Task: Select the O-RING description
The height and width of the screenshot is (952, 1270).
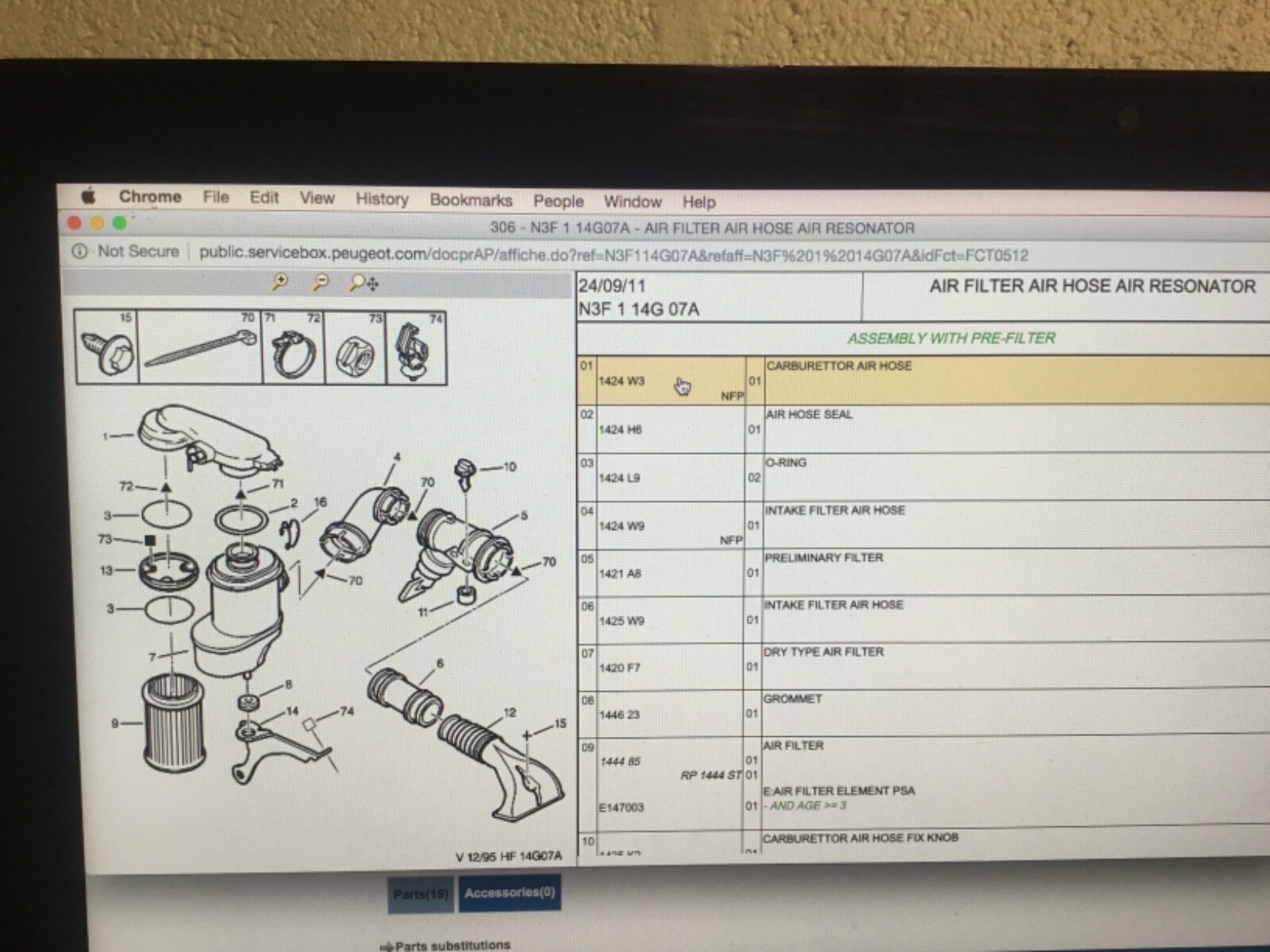Action: 786,463
